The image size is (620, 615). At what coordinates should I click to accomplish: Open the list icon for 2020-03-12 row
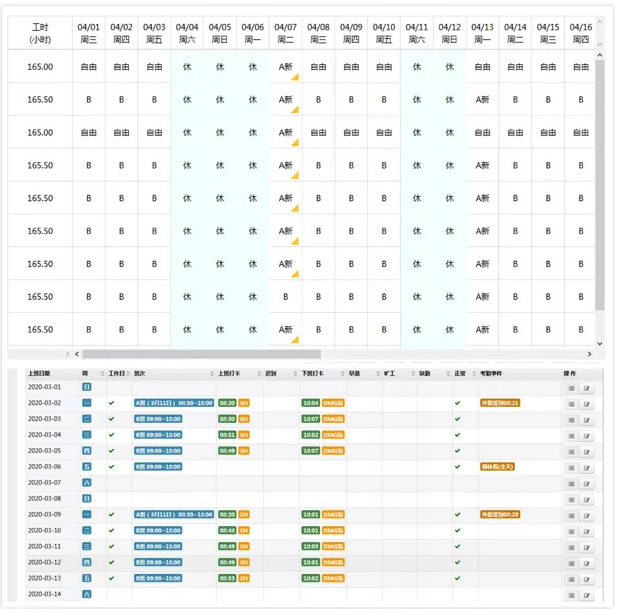[x=571, y=563]
